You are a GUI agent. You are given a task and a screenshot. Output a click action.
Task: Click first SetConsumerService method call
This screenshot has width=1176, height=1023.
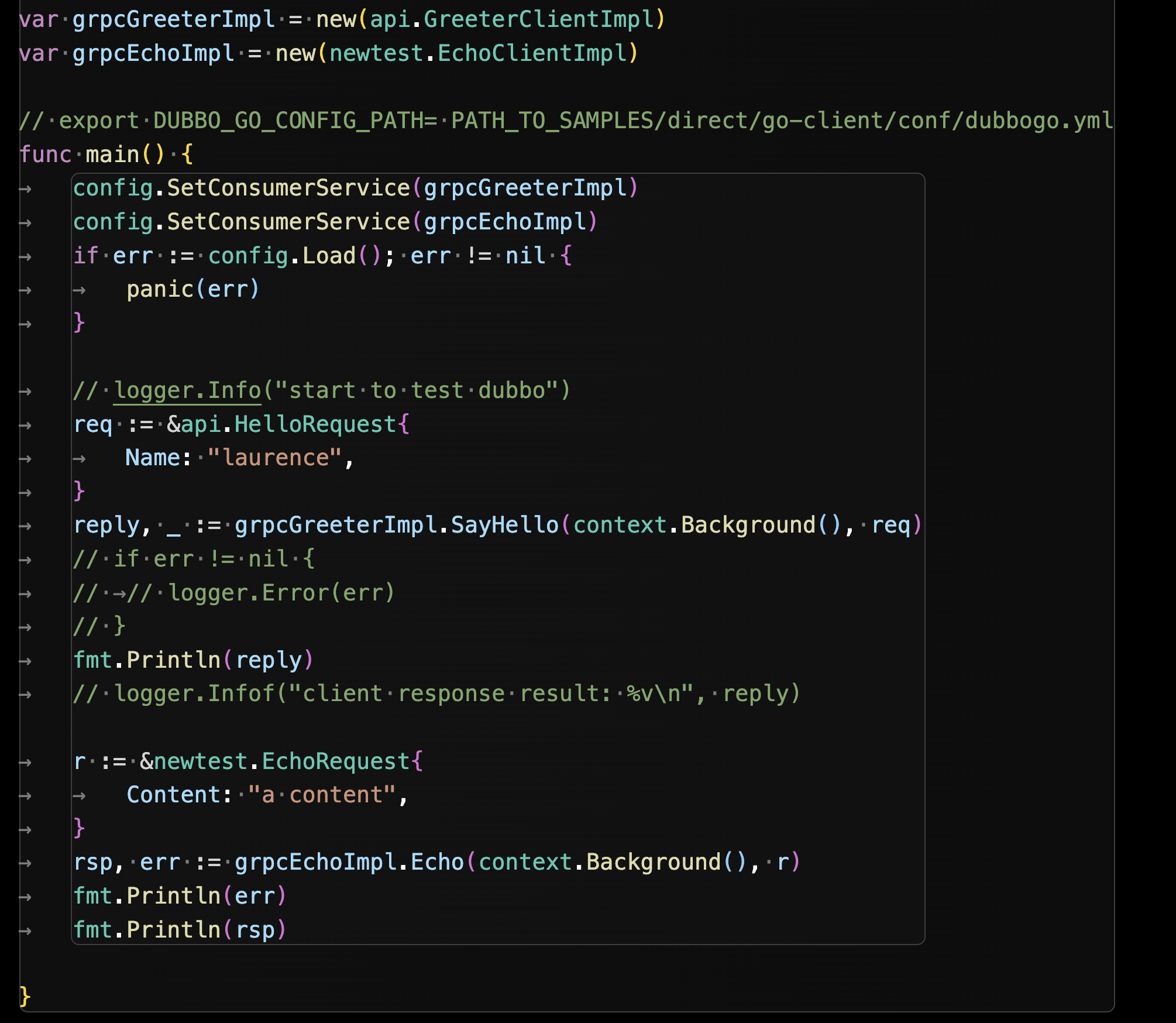tap(288, 188)
